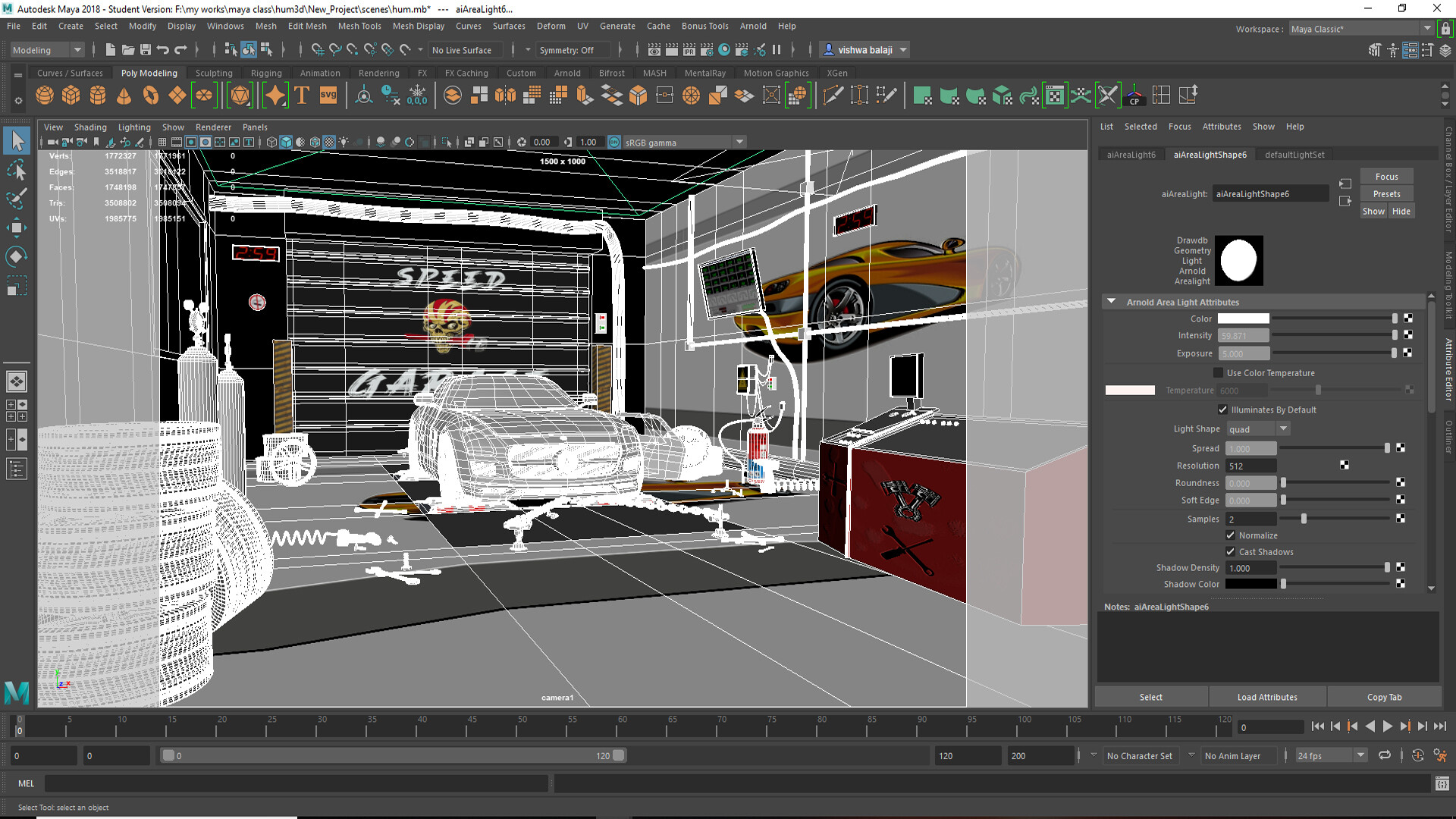
Task: Collapse Arnold Area Light Attributes section
Action: [x=1111, y=301]
